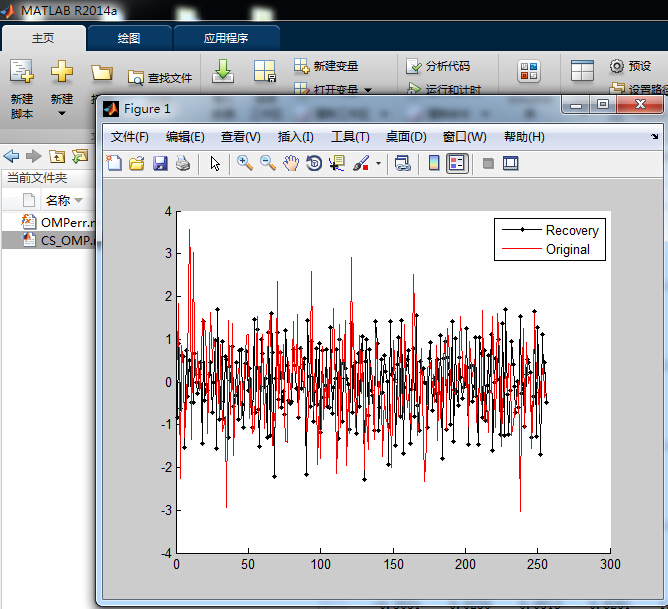Activate the Data Cursor tool
This screenshot has width=668, height=609.
pos(337,164)
